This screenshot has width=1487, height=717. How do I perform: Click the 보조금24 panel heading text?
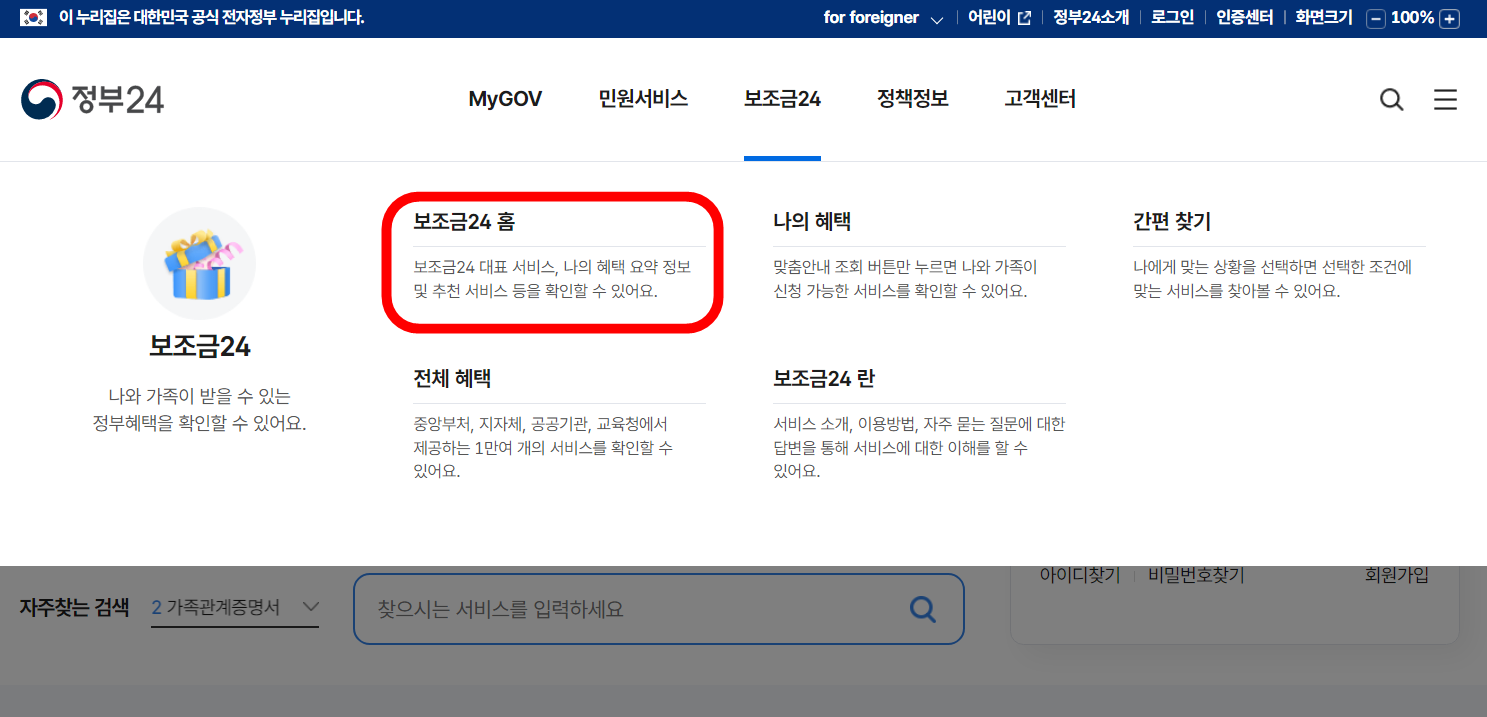pyautogui.click(x=200, y=346)
